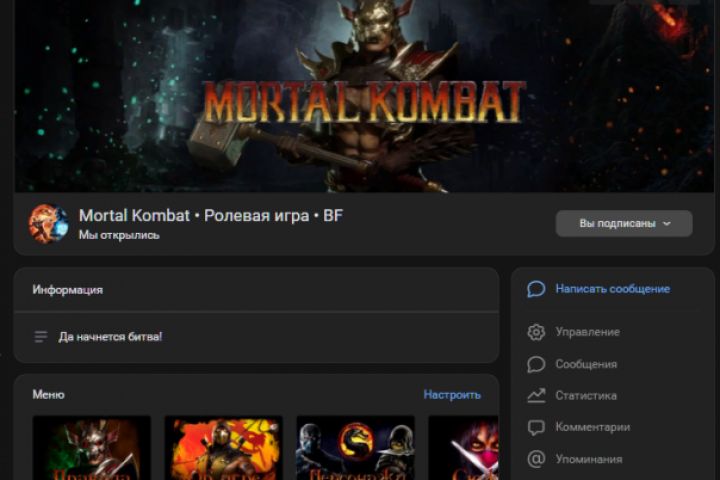This screenshot has width=720, height=480.
Task: Open Статистика in the sidebar
Action: (586, 395)
